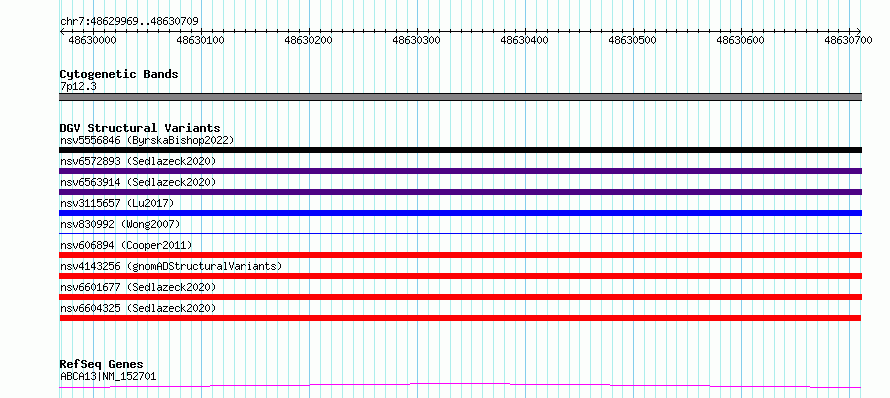
Task: Click ruler position 48630100
Action: tap(200, 40)
